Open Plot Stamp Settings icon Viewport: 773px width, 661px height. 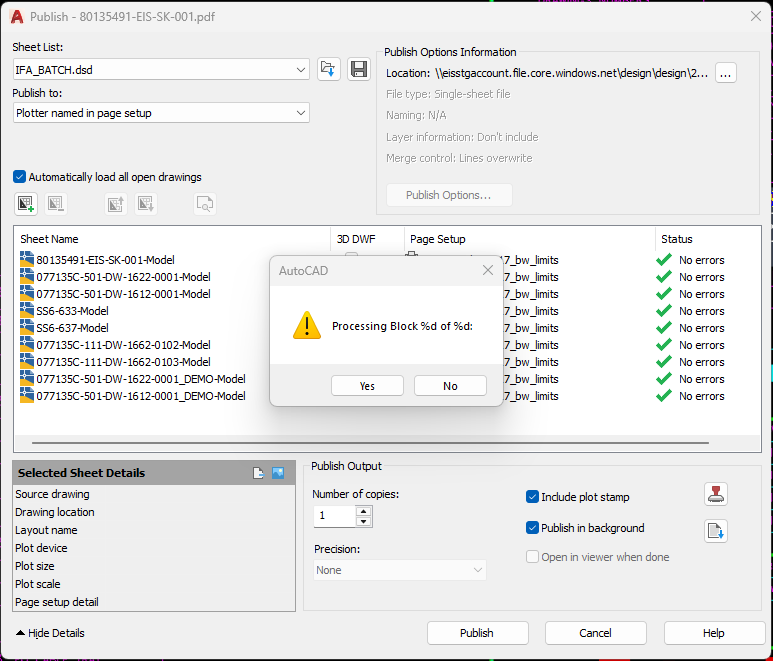tap(715, 494)
